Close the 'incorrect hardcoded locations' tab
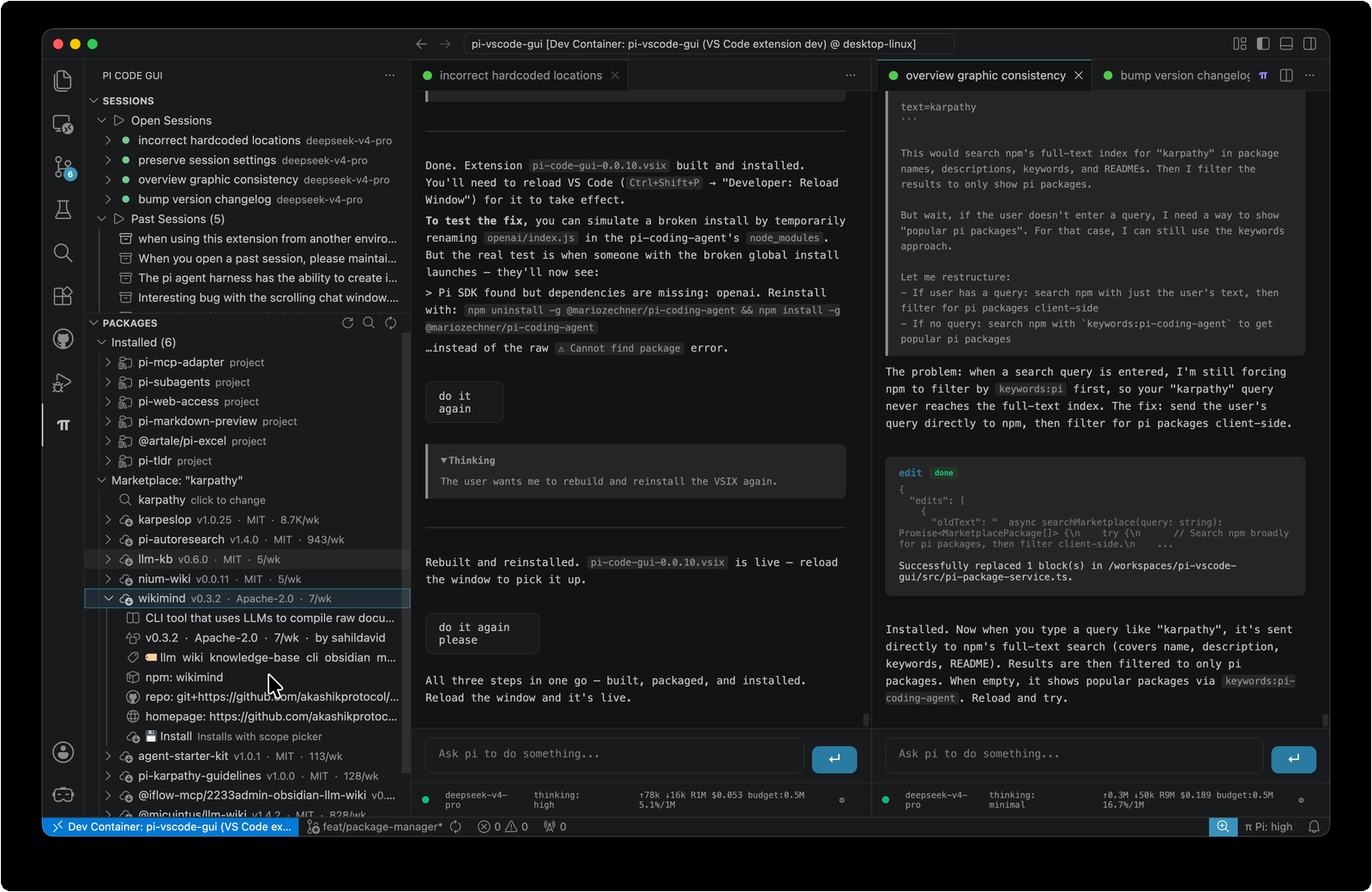 tap(615, 75)
